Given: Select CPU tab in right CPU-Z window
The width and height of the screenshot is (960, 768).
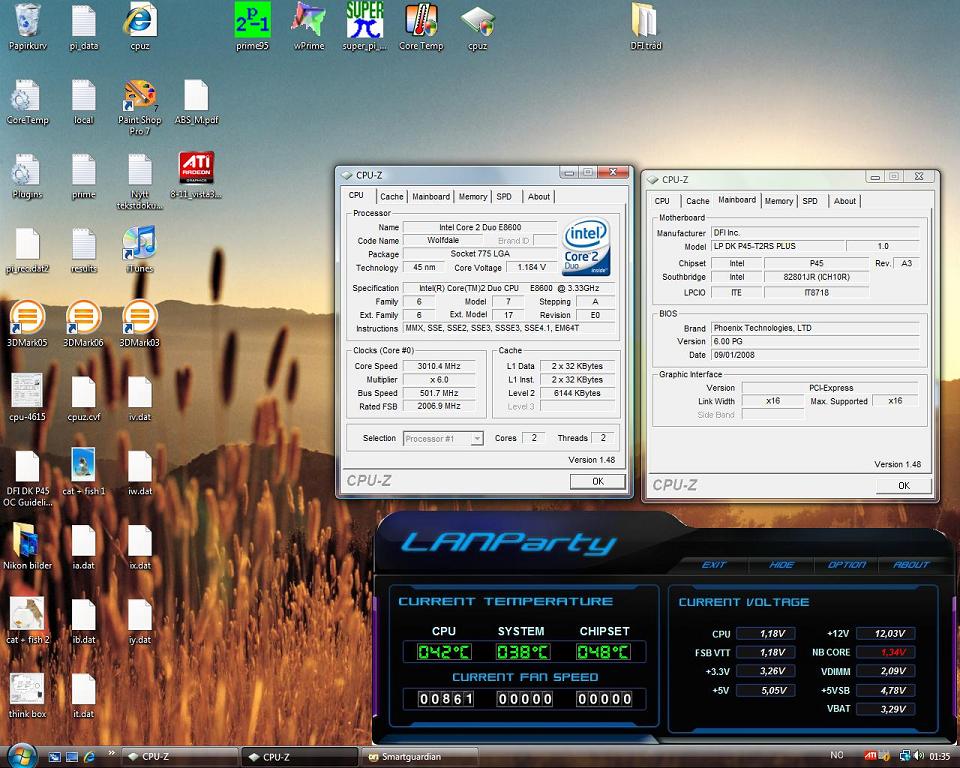Looking at the screenshot, I should click(662, 201).
